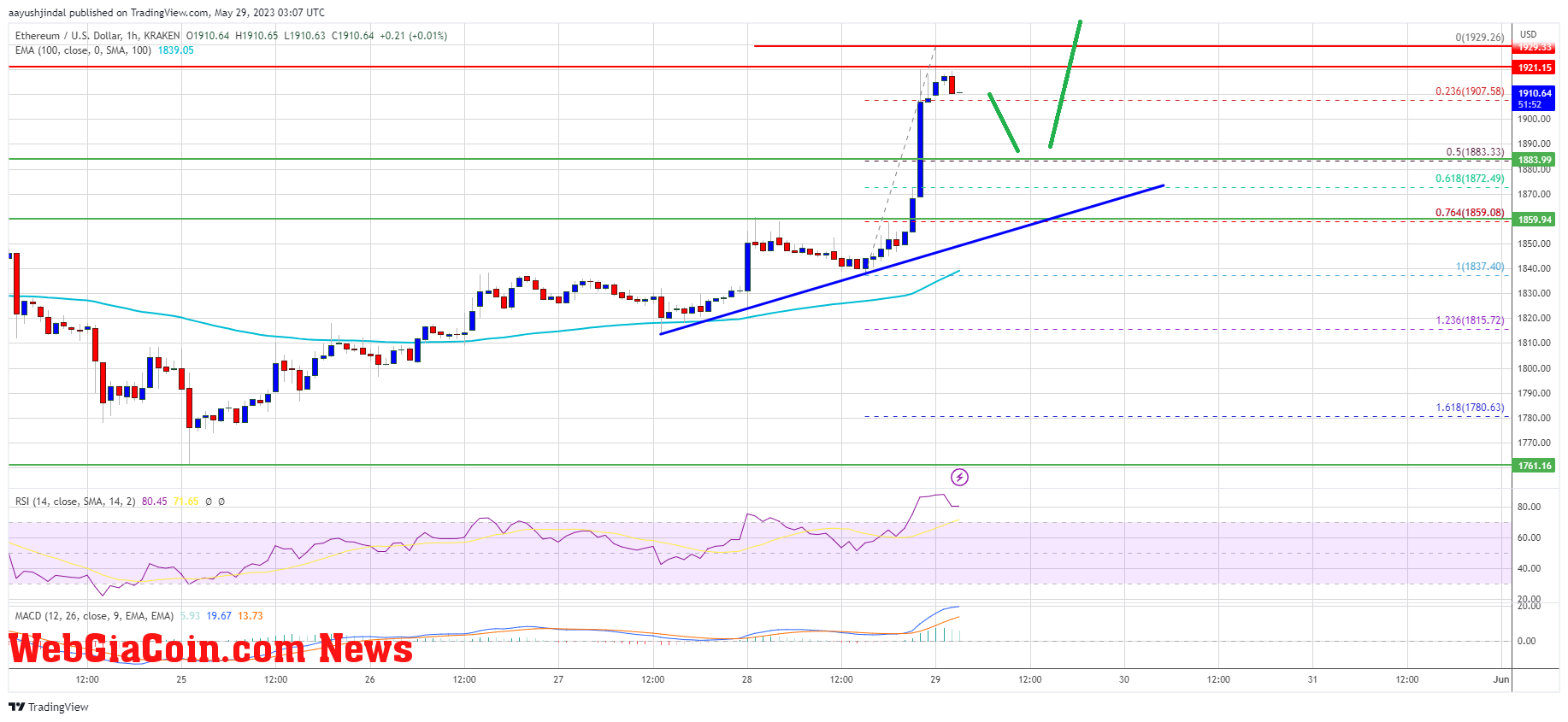The height and width of the screenshot is (722, 1568).
Task: Click the Fibonacci label 1(1837.40)
Action: click(1480, 267)
